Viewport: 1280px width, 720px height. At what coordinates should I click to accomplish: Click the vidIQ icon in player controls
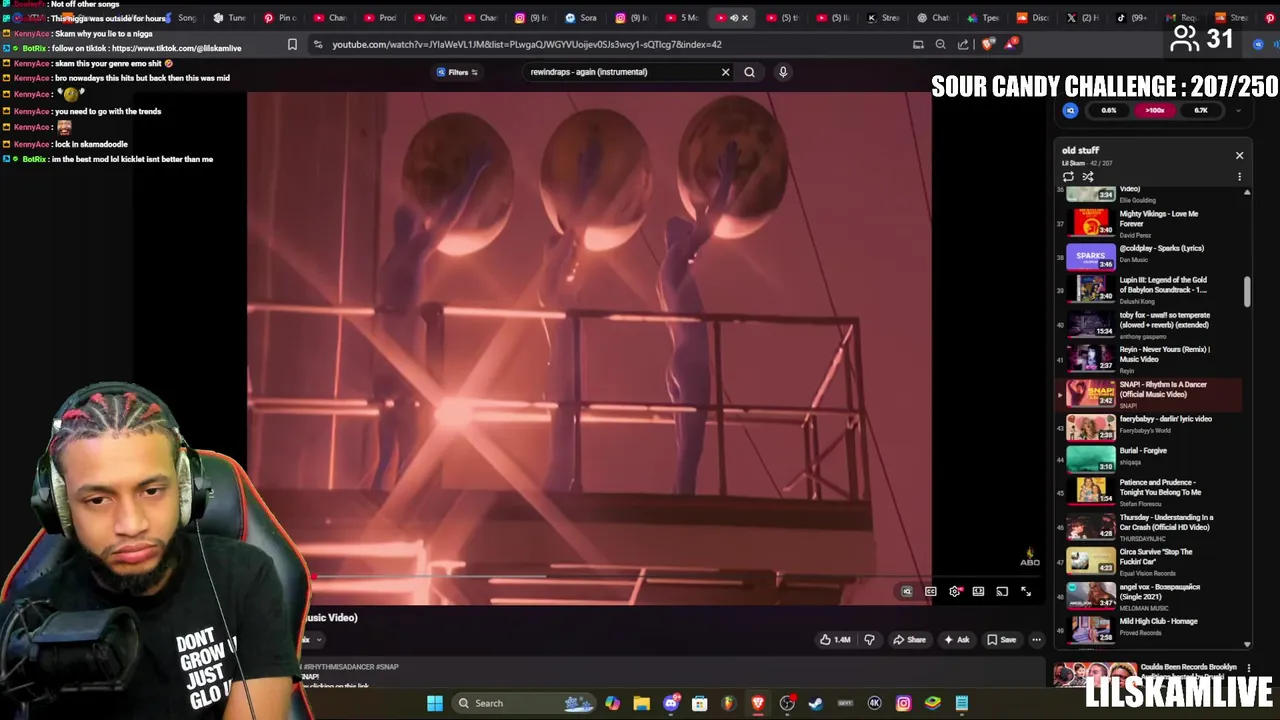pos(907,592)
